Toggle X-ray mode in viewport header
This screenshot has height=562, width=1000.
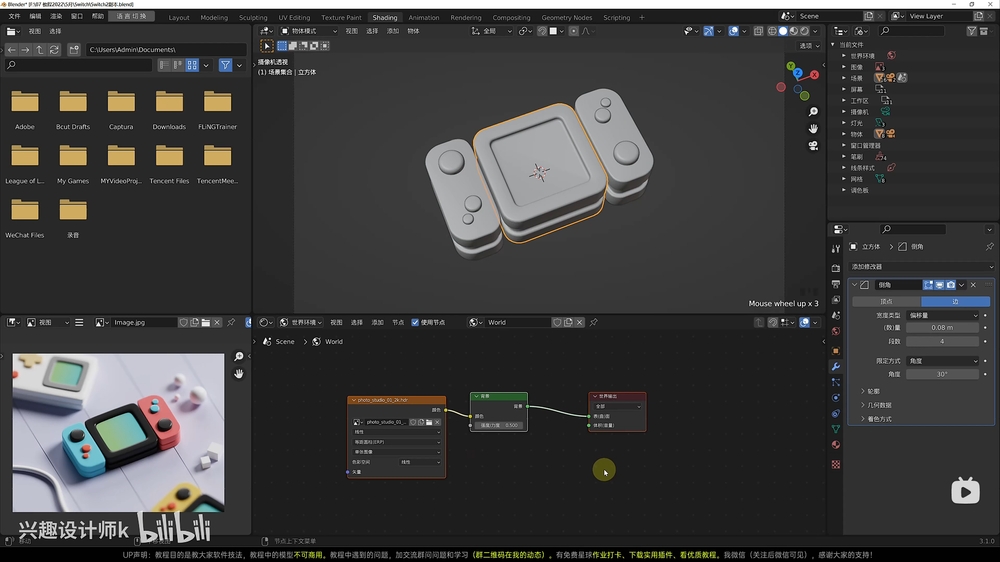[758, 31]
